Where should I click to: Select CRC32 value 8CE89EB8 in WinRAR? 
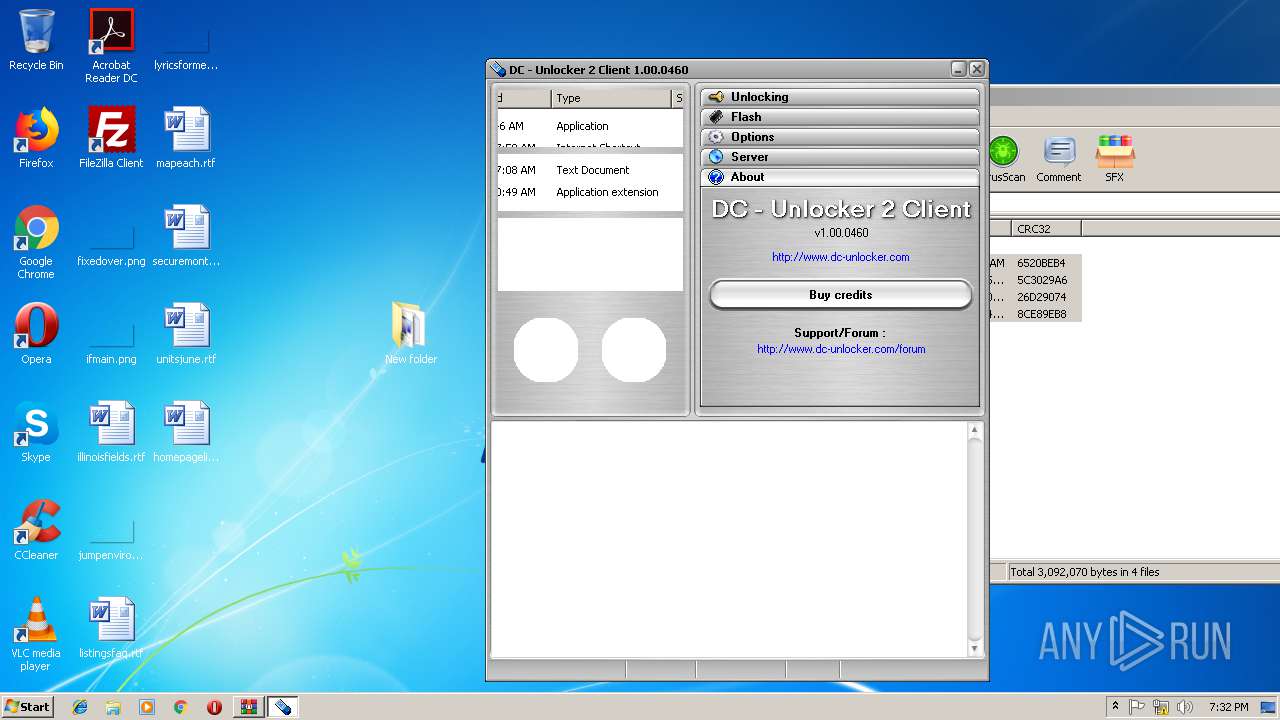pos(1042,314)
